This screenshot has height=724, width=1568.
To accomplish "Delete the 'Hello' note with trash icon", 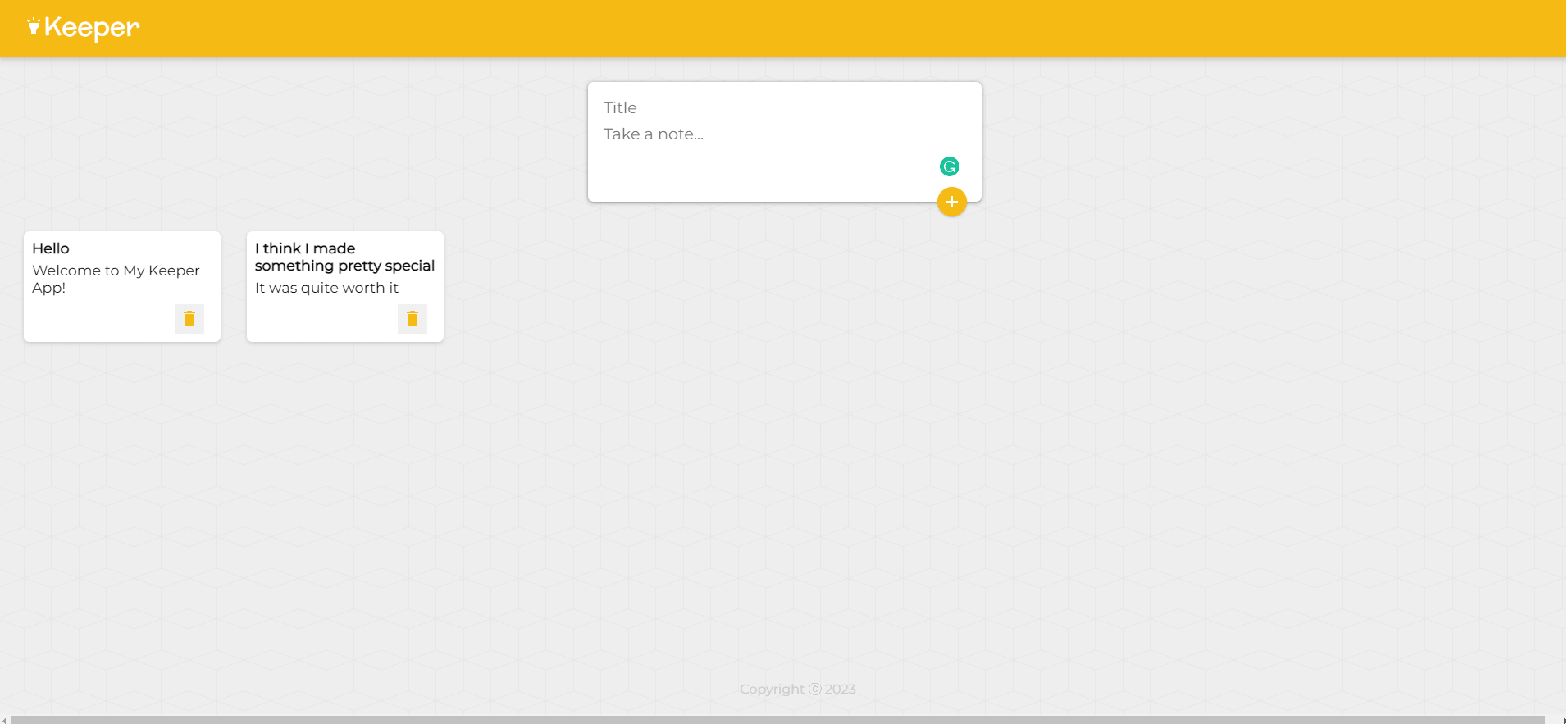I will (189, 318).
